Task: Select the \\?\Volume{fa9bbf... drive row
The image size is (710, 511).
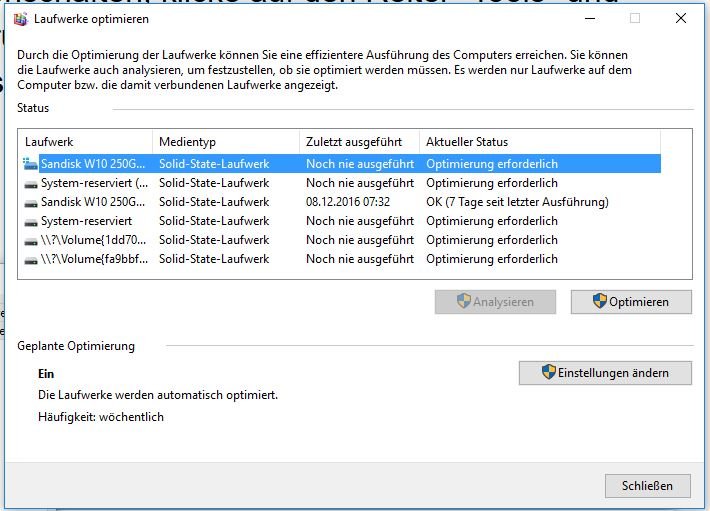Action: (x=342, y=259)
